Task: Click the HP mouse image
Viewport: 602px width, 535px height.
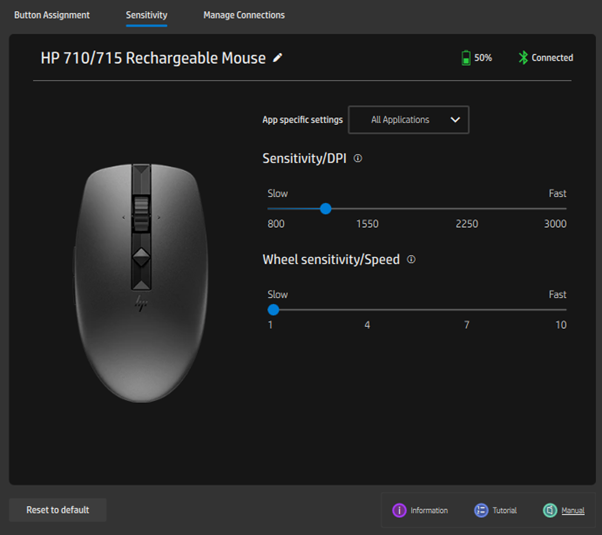Action: (141, 283)
